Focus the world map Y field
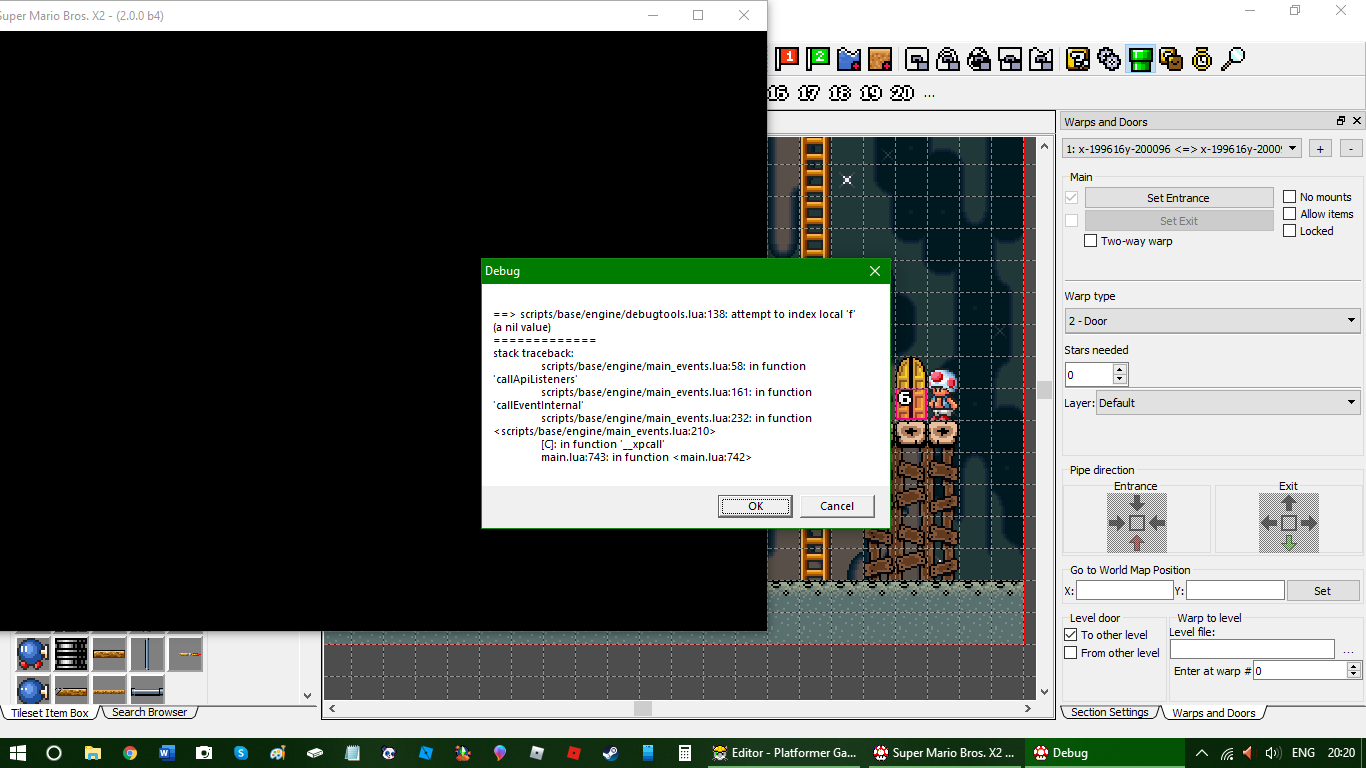The width and height of the screenshot is (1366, 768). (x=1235, y=591)
